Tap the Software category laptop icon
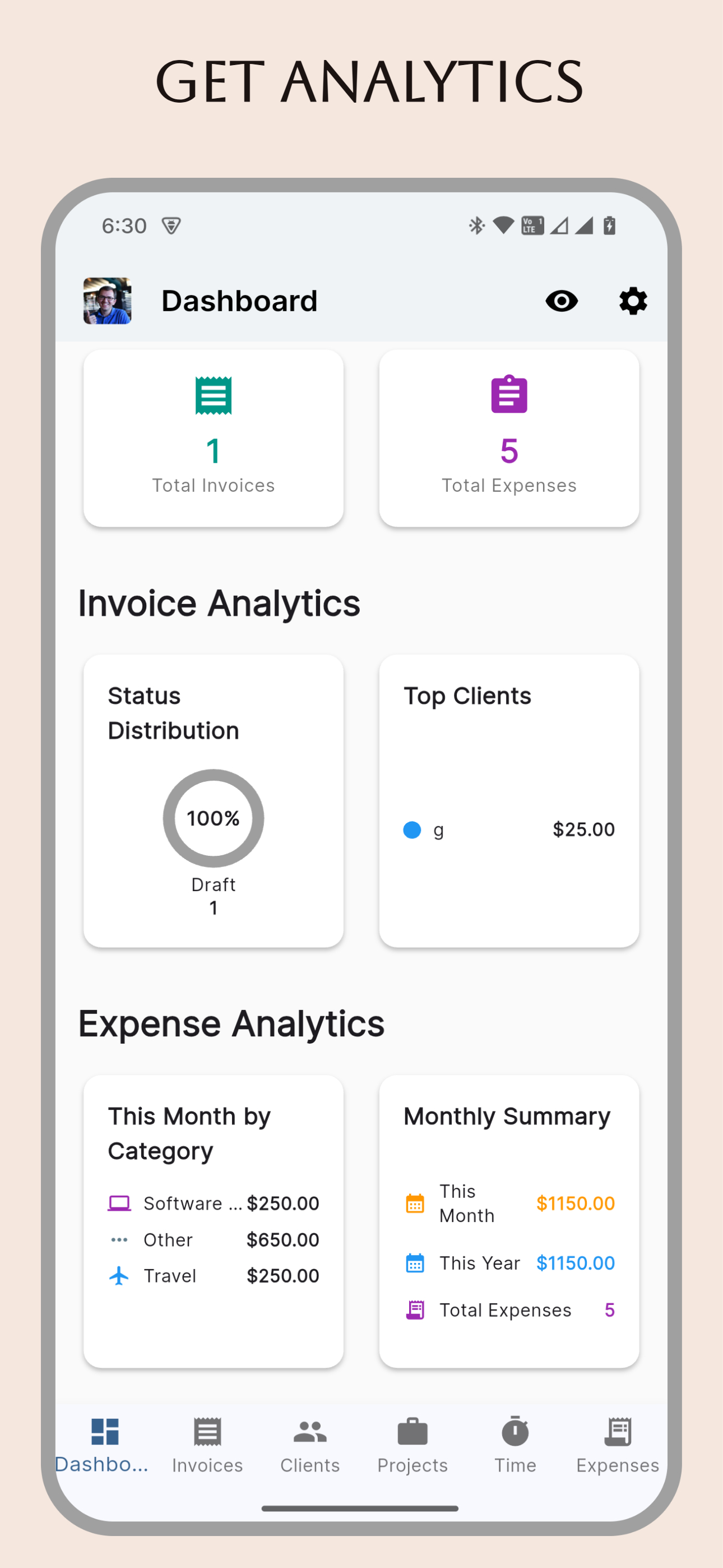This screenshot has height=1568, width=723. [x=119, y=1203]
